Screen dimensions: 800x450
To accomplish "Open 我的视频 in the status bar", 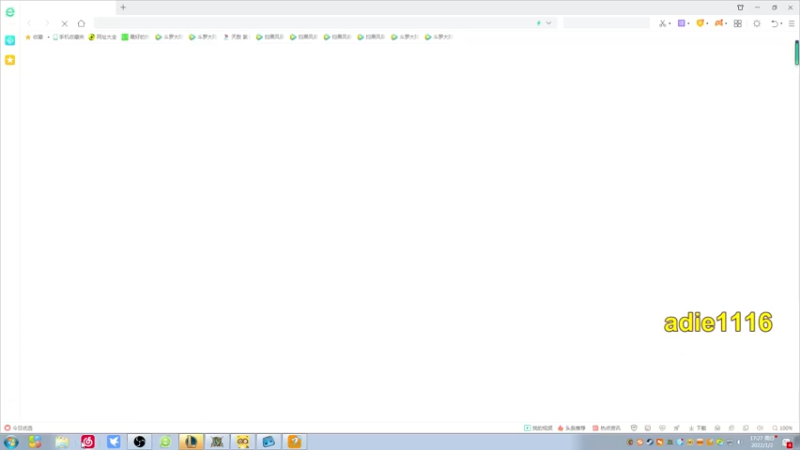I will [x=538, y=428].
